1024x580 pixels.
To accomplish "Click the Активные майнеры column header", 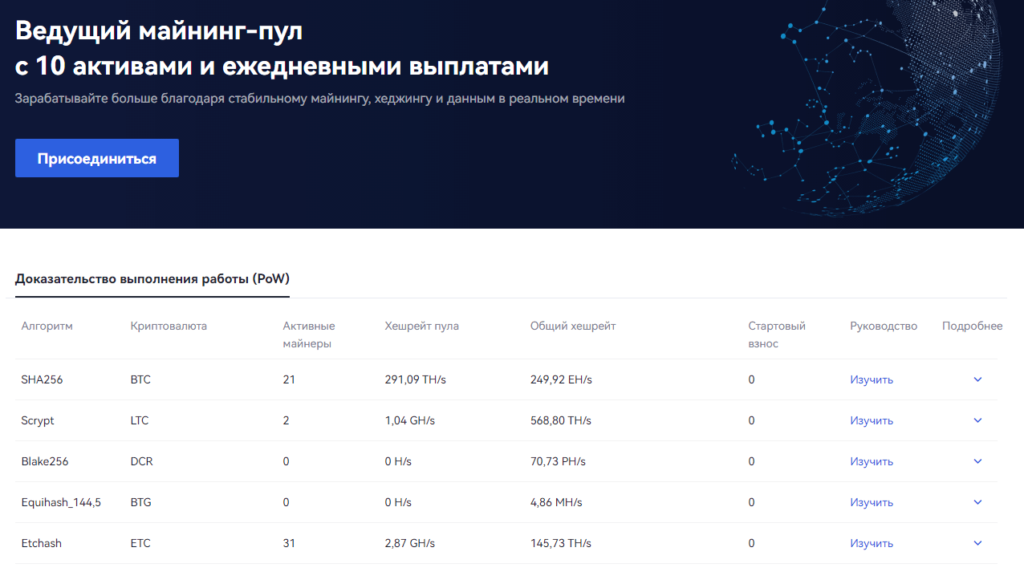I will point(310,333).
